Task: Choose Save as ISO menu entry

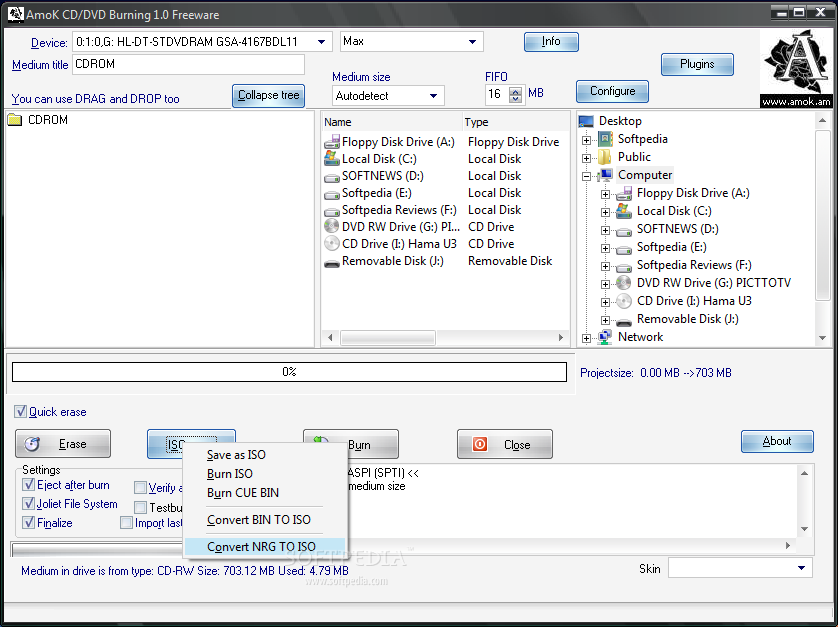Action: [x=265, y=455]
